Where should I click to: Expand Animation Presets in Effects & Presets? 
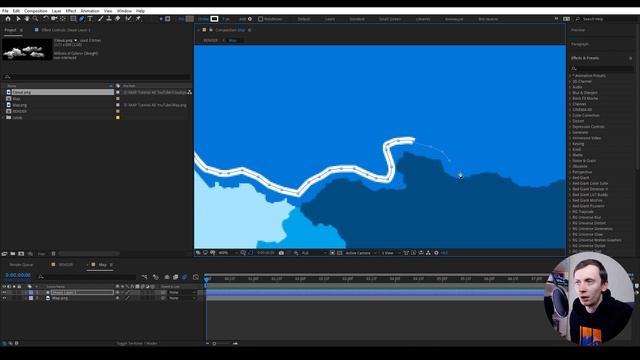point(570,76)
